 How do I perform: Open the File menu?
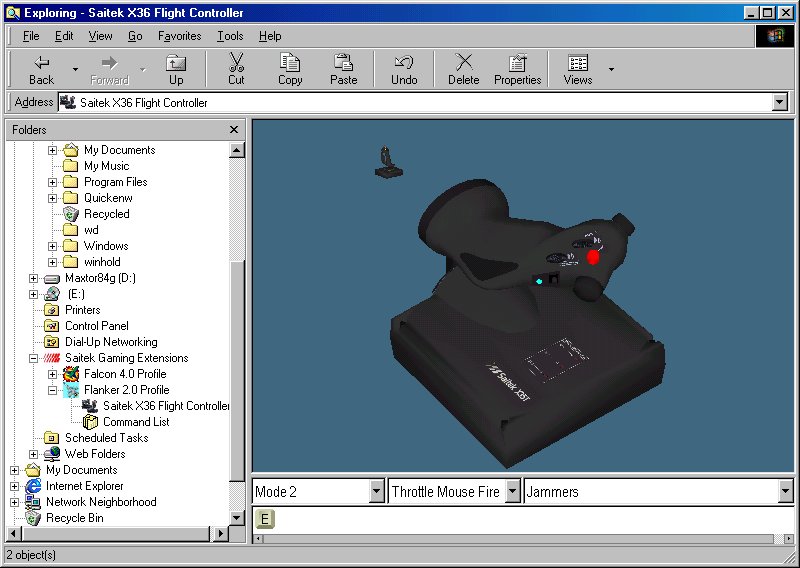[x=31, y=36]
